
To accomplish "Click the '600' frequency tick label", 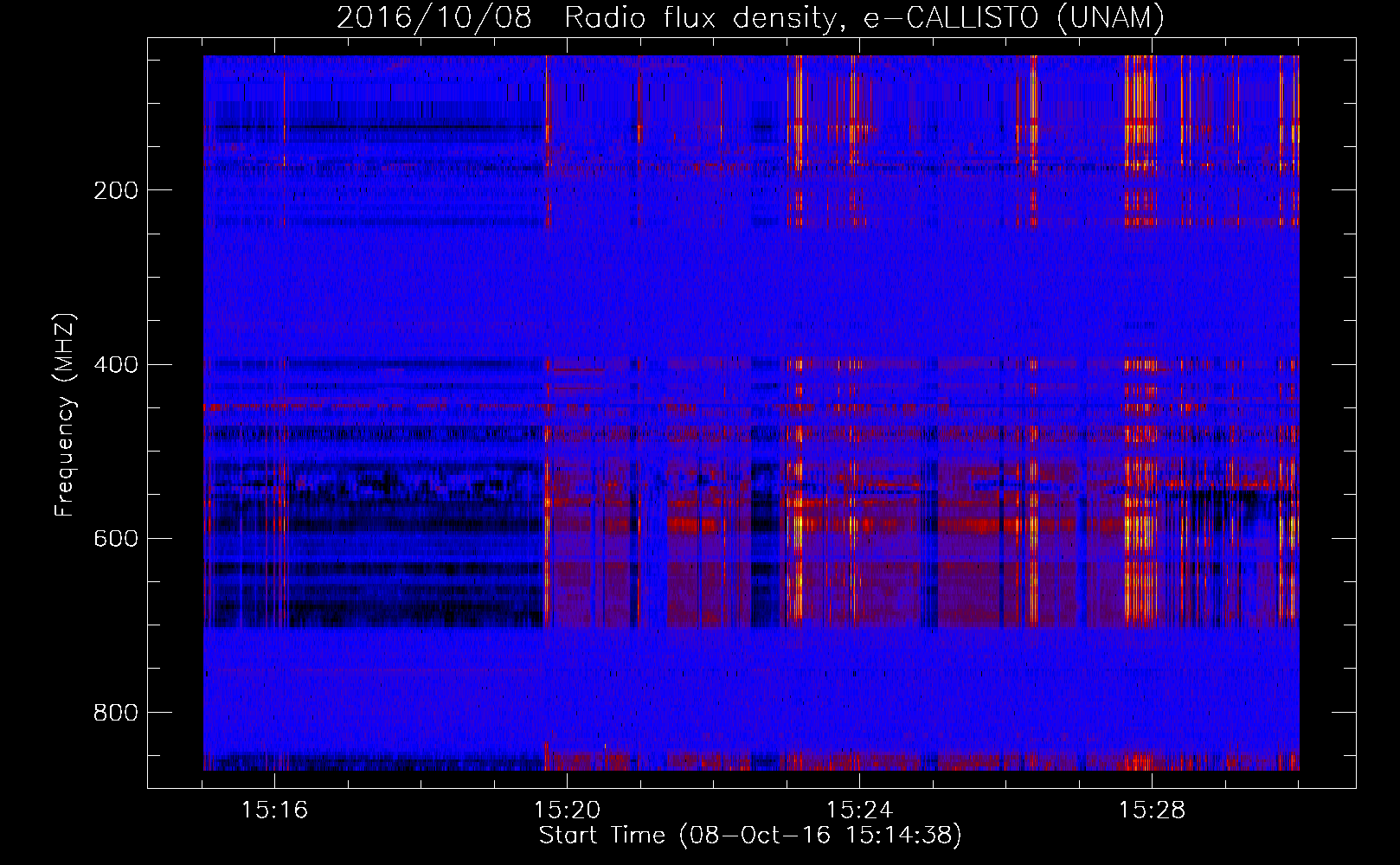I will [x=115, y=538].
